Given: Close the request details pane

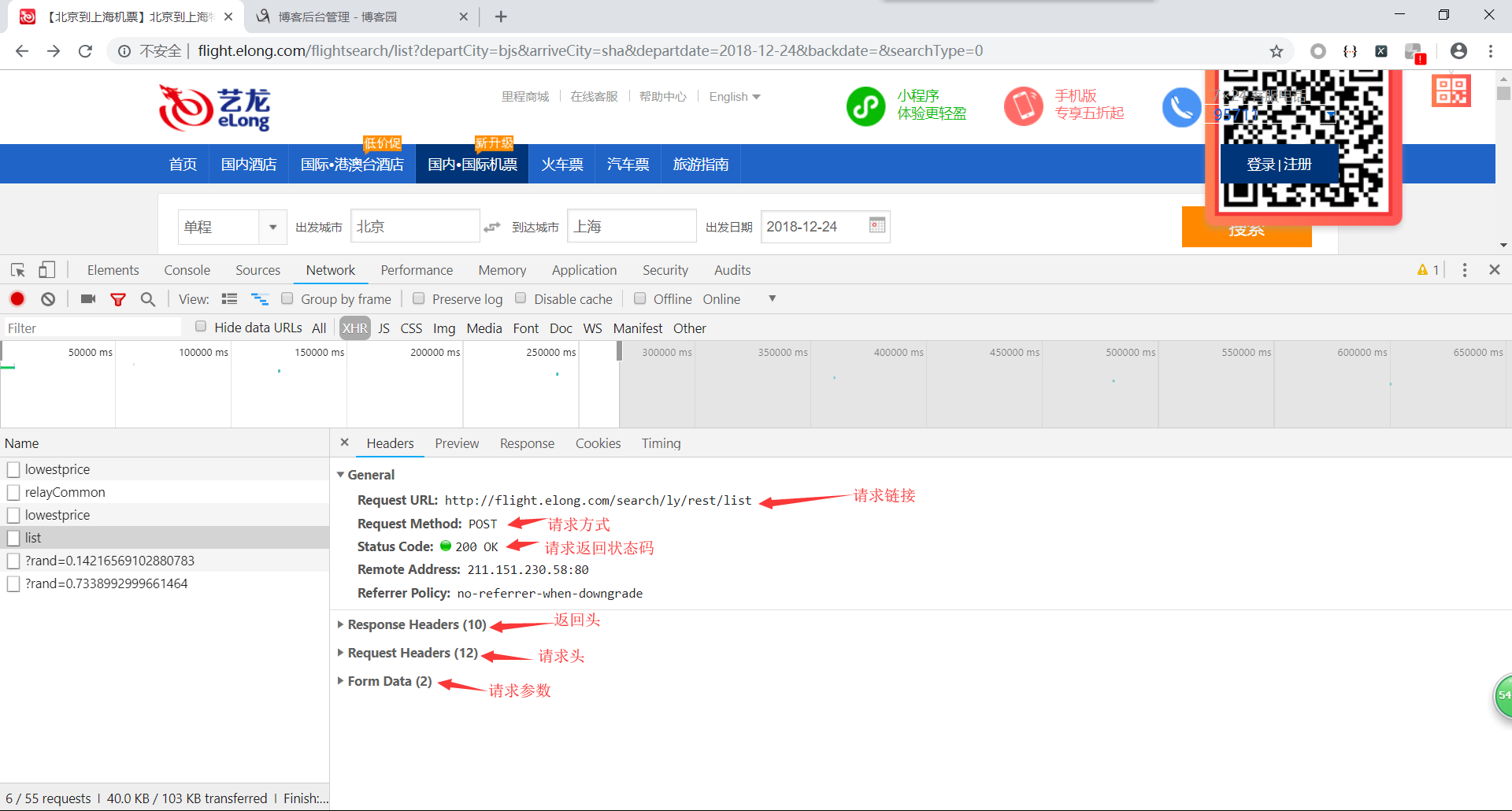Looking at the screenshot, I should click(344, 443).
